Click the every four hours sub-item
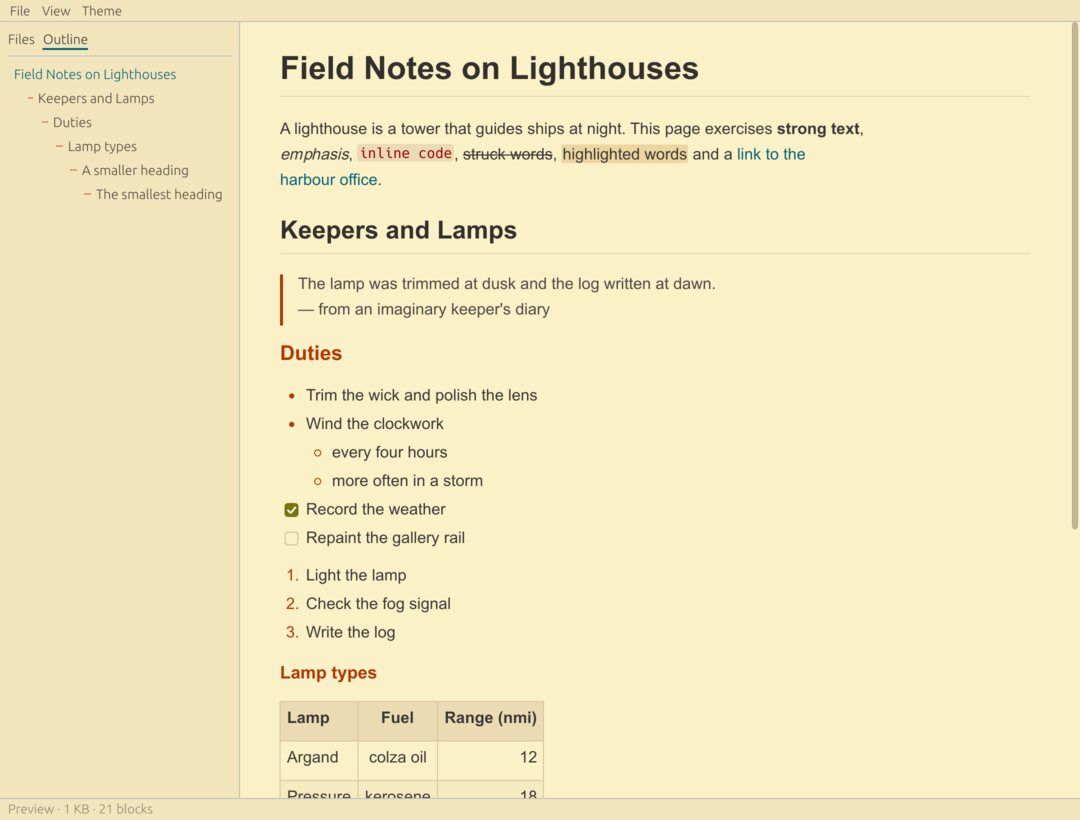Image resolution: width=1080 pixels, height=820 pixels. click(389, 452)
